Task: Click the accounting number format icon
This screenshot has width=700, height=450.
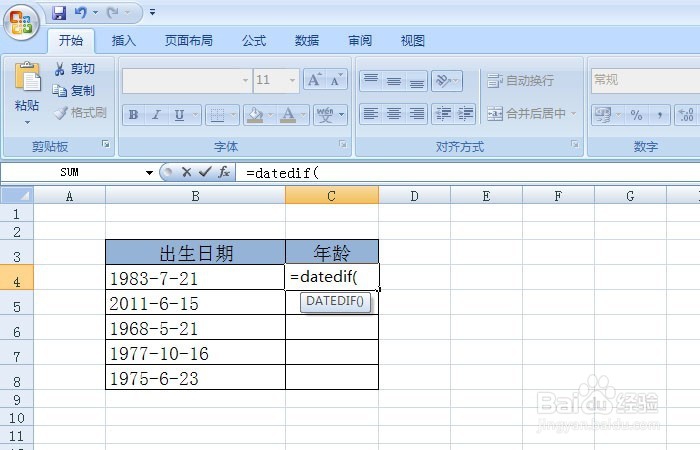Action: [603, 115]
